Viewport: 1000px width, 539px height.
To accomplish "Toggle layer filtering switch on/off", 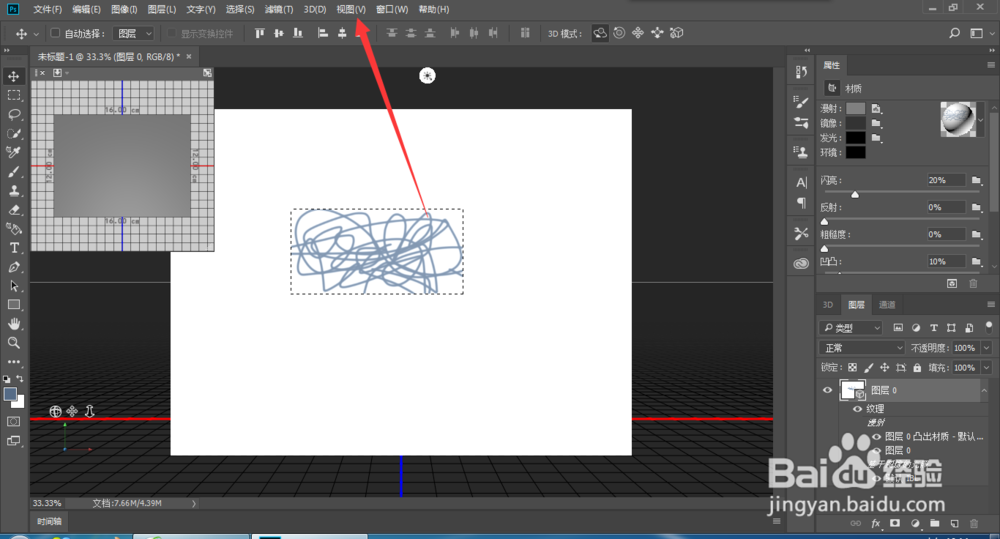I will pos(989,327).
